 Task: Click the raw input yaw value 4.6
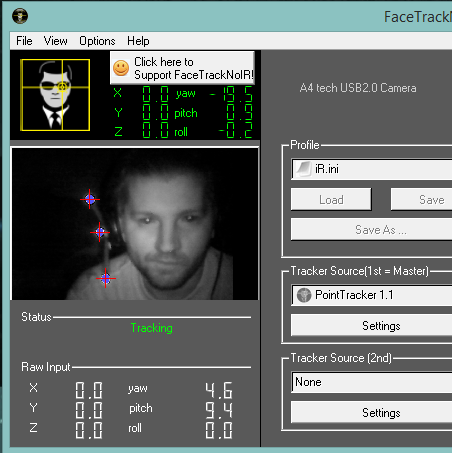[x=219, y=390]
